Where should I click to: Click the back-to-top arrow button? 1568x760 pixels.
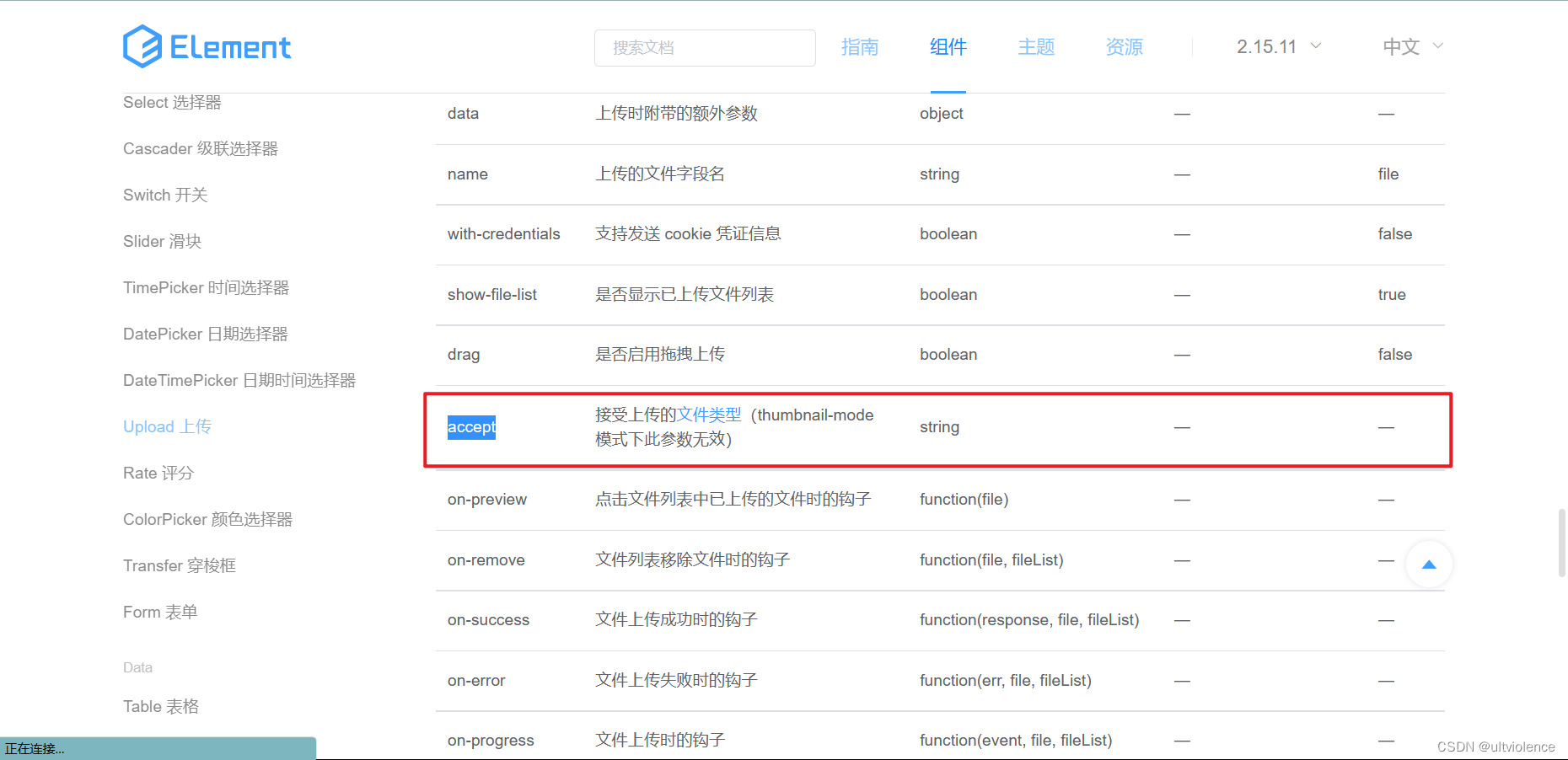pyautogui.click(x=1429, y=565)
